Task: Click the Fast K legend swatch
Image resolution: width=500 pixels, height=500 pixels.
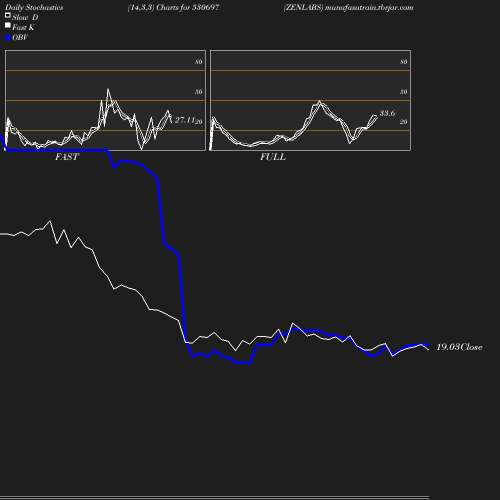Action: [x=8, y=25]
